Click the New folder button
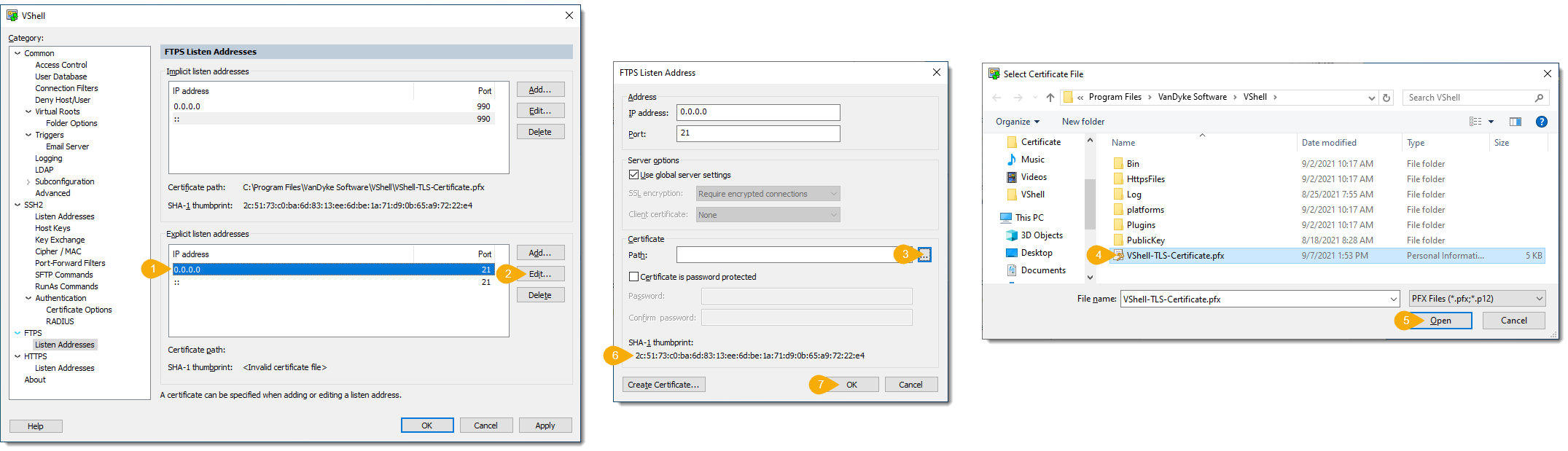This screenshot has width=1568, height=451. 1083,122
